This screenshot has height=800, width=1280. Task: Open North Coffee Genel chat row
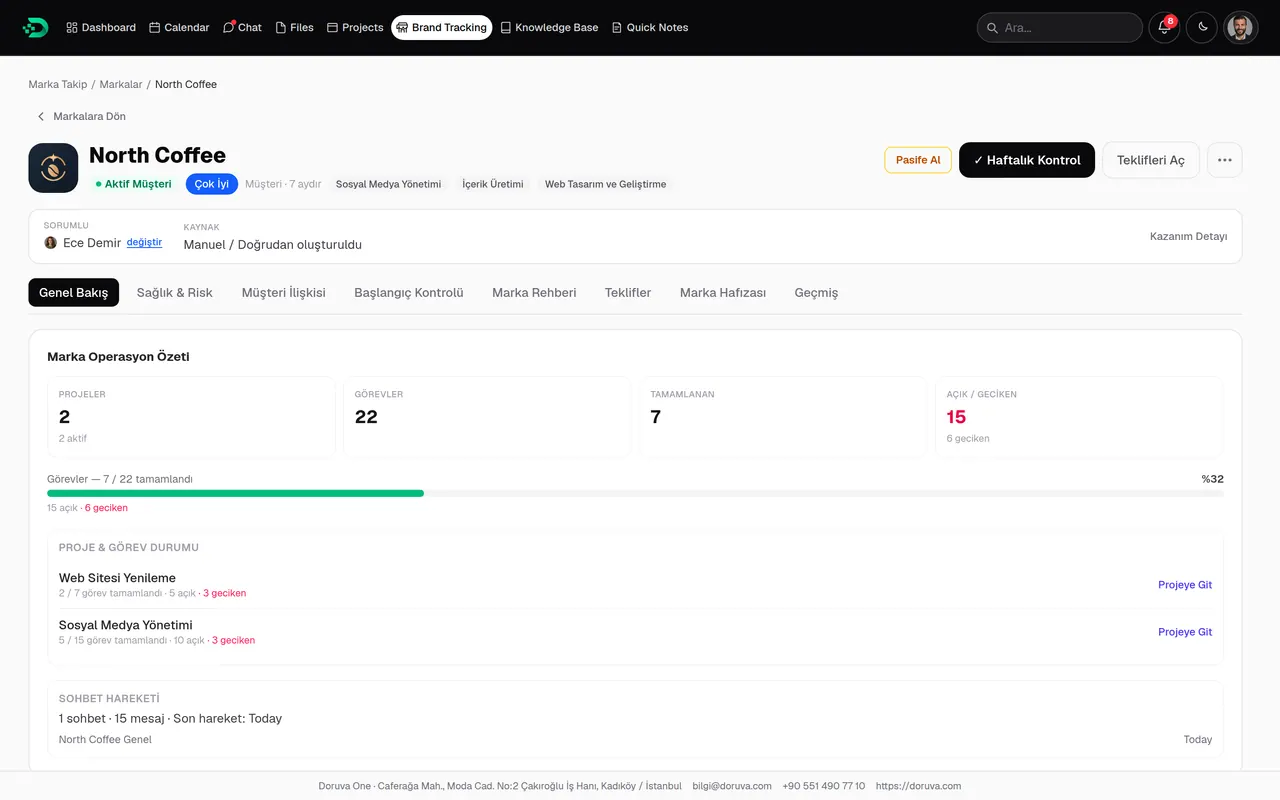635,740
